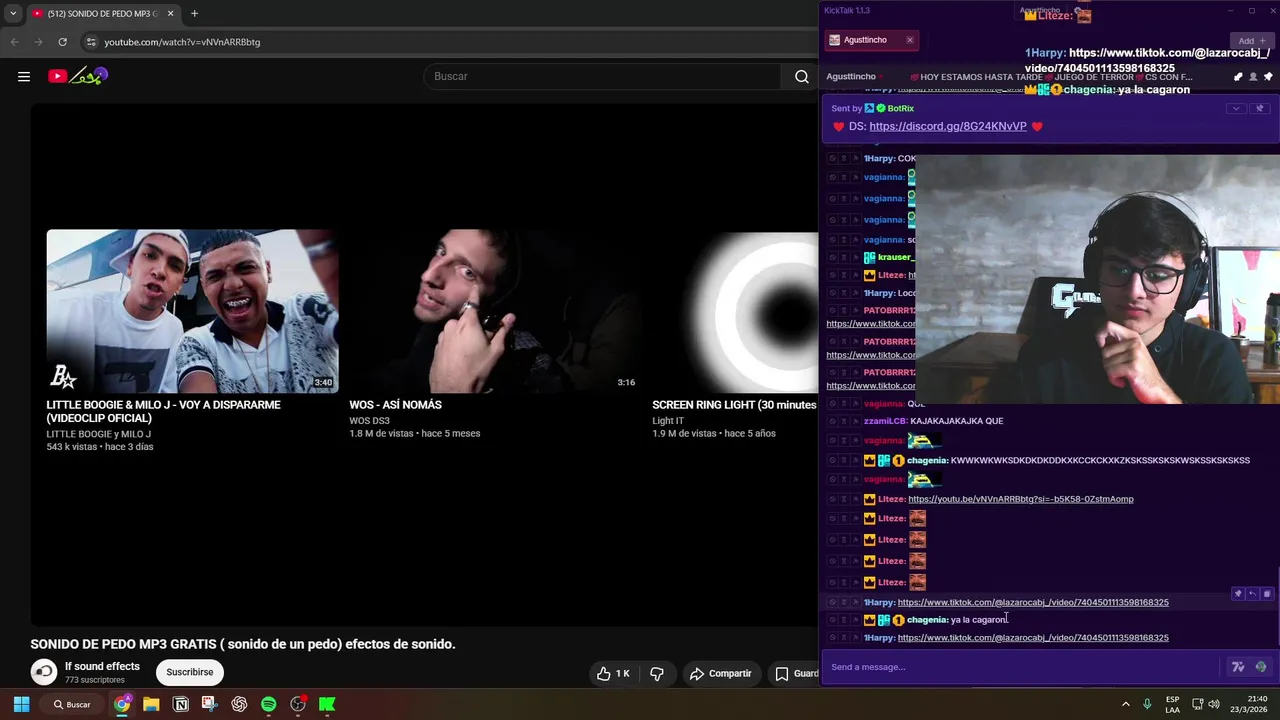The width and height of the screenshot is (1280, 720).
Task: Open last 1Harpy TikTok link in chat
Action: (1033, 637)
